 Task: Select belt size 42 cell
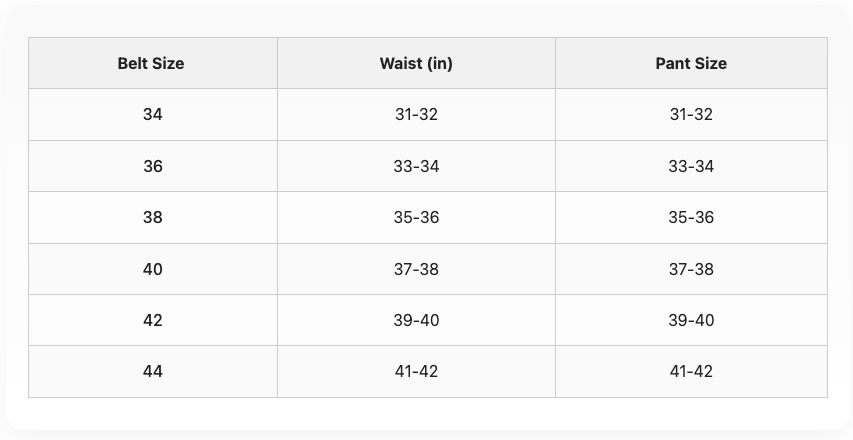(x=152, y=320)
